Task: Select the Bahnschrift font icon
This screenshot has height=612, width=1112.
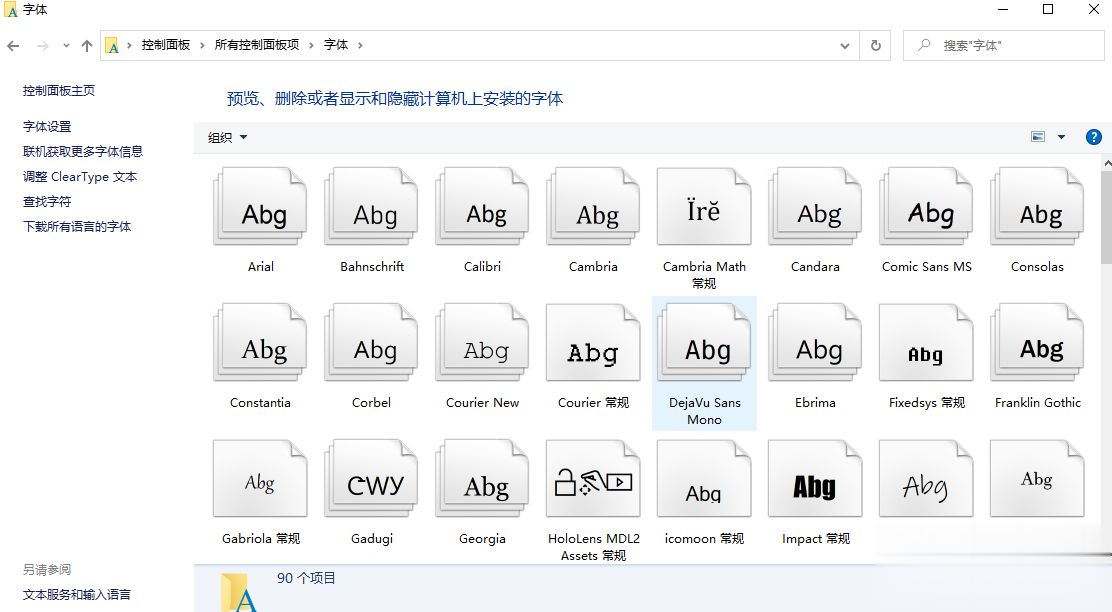Action: [x=372, y=207]
